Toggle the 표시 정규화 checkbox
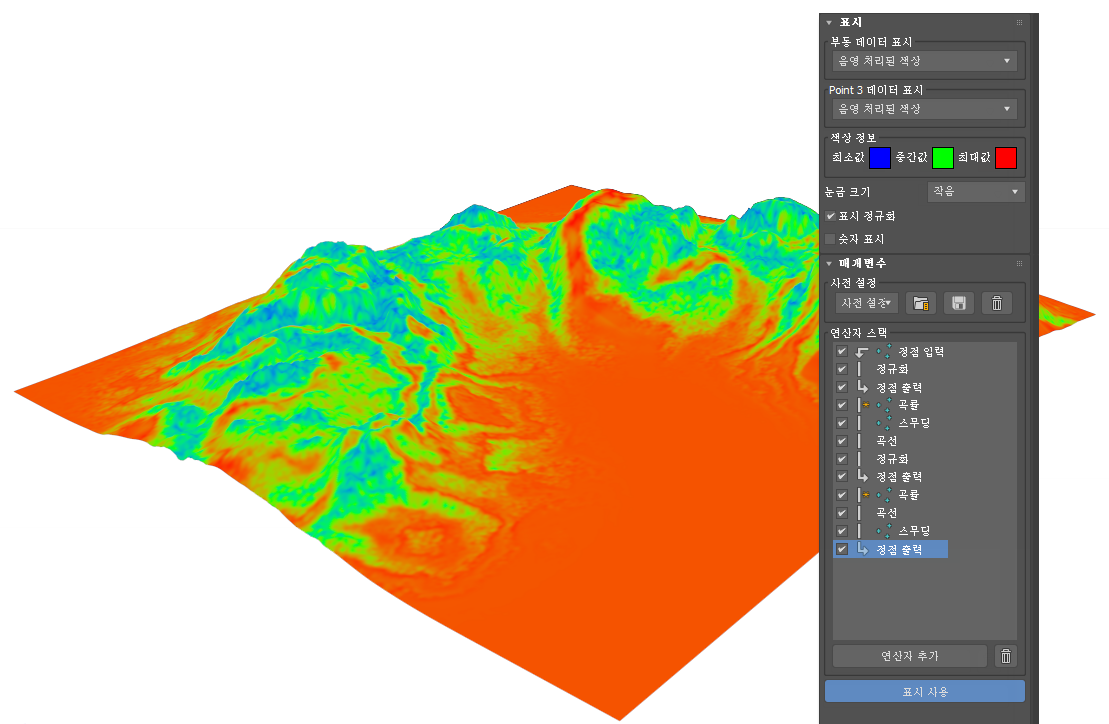1109x724 pixels. click(830, 216)
